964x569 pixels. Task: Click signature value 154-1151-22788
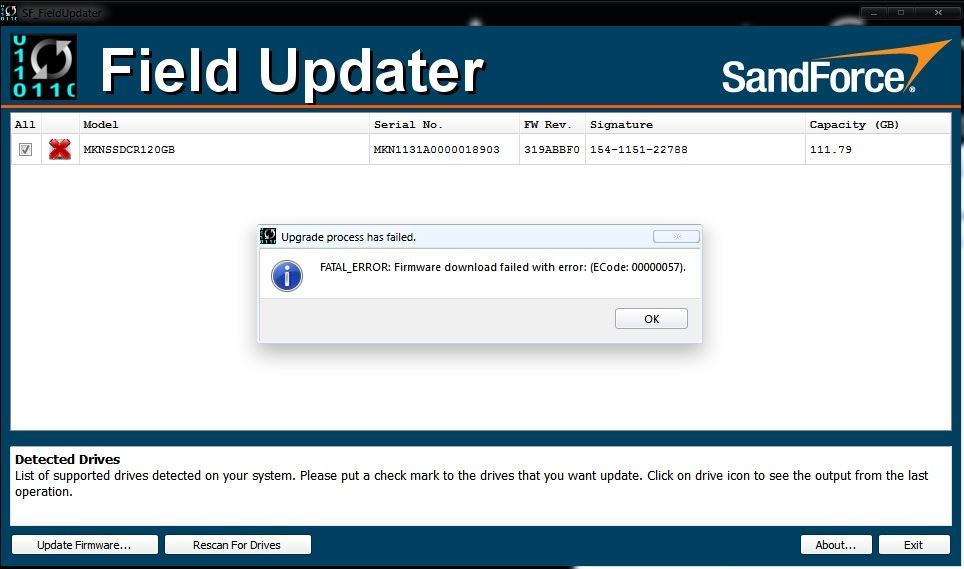point(639,149)
